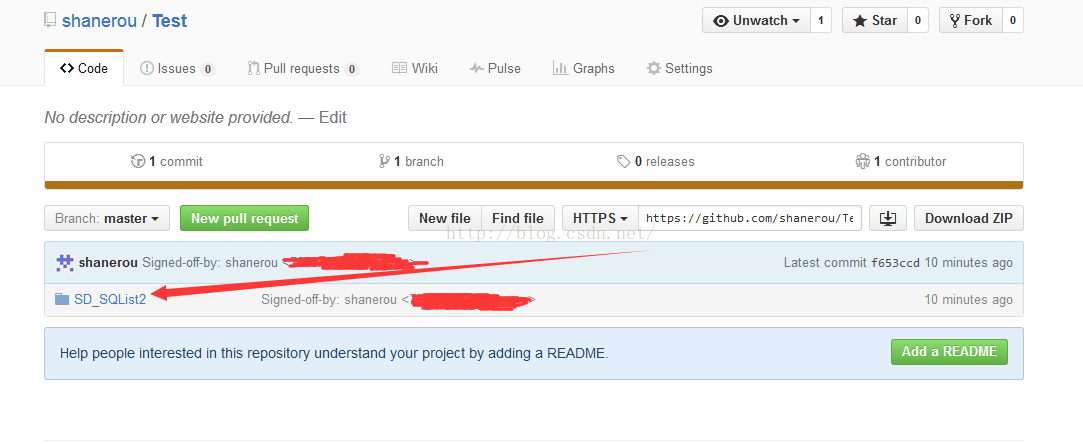Switch to the Issues tab

pyautogui.click(x=178, y=68)
